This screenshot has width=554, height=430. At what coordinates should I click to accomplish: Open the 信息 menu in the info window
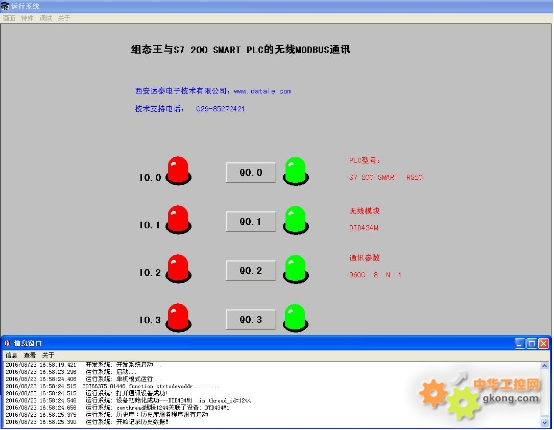(11, 355)
